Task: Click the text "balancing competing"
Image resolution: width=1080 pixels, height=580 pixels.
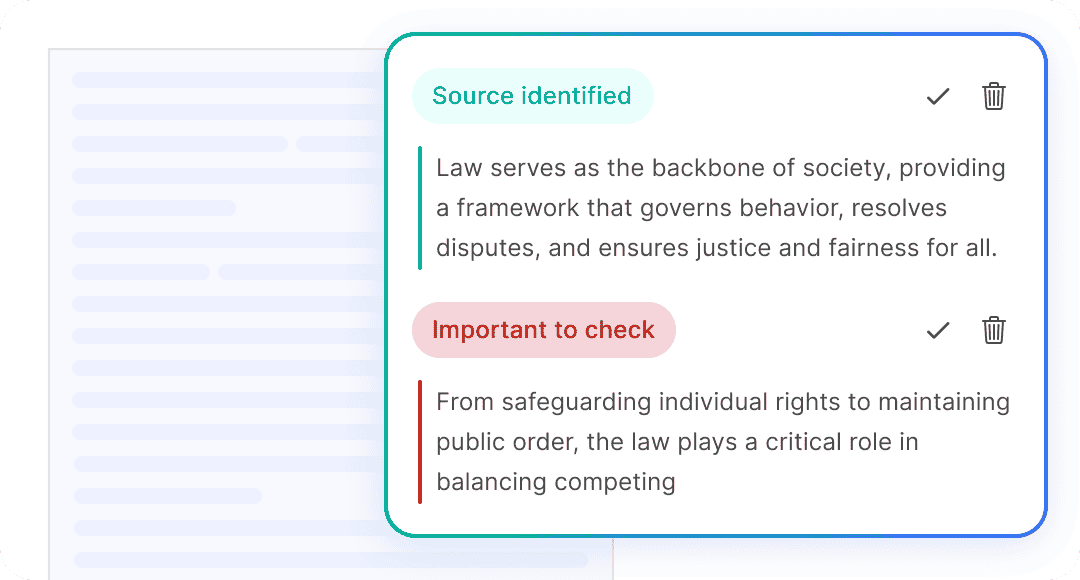Action: pos(556,482)
